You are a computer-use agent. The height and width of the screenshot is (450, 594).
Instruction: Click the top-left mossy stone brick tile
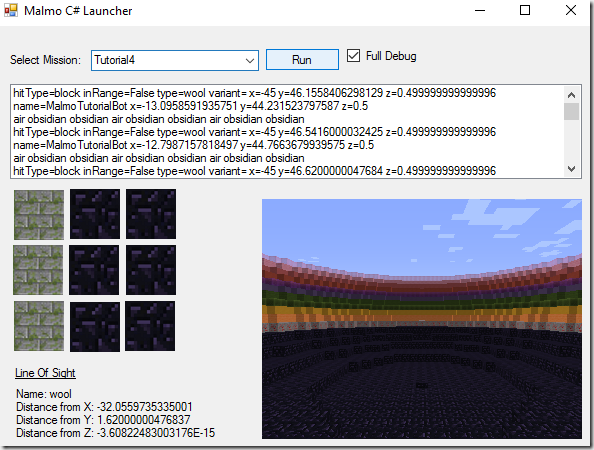pos(39,215)
